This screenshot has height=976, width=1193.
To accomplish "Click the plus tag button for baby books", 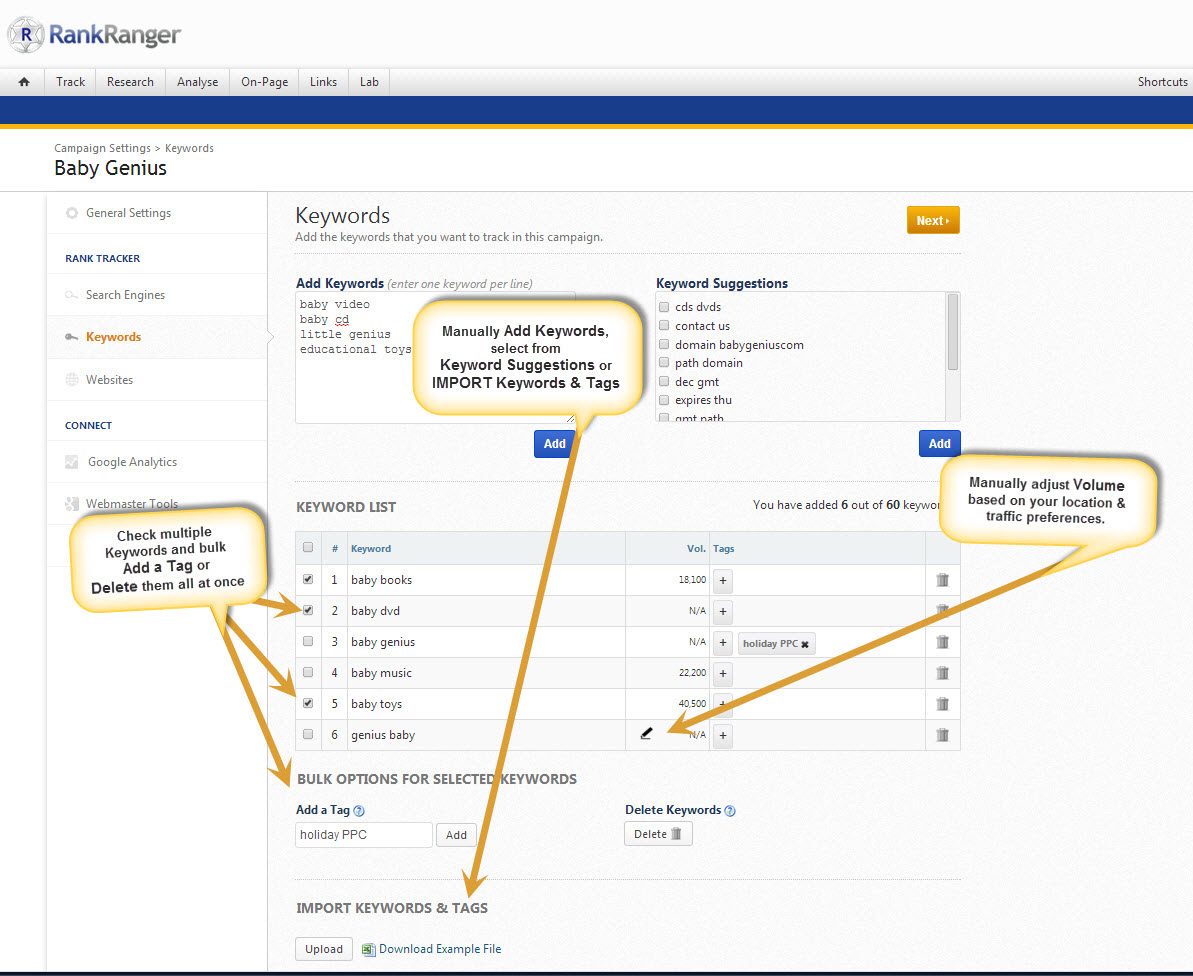I will coord(723,580).
